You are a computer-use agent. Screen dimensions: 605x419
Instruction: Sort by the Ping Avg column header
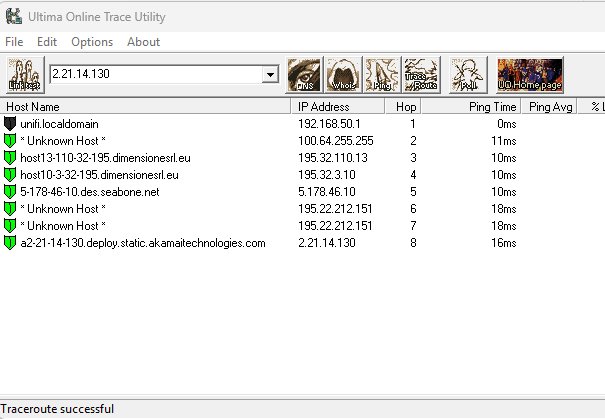pyautogui.click(x=549, y=106)
